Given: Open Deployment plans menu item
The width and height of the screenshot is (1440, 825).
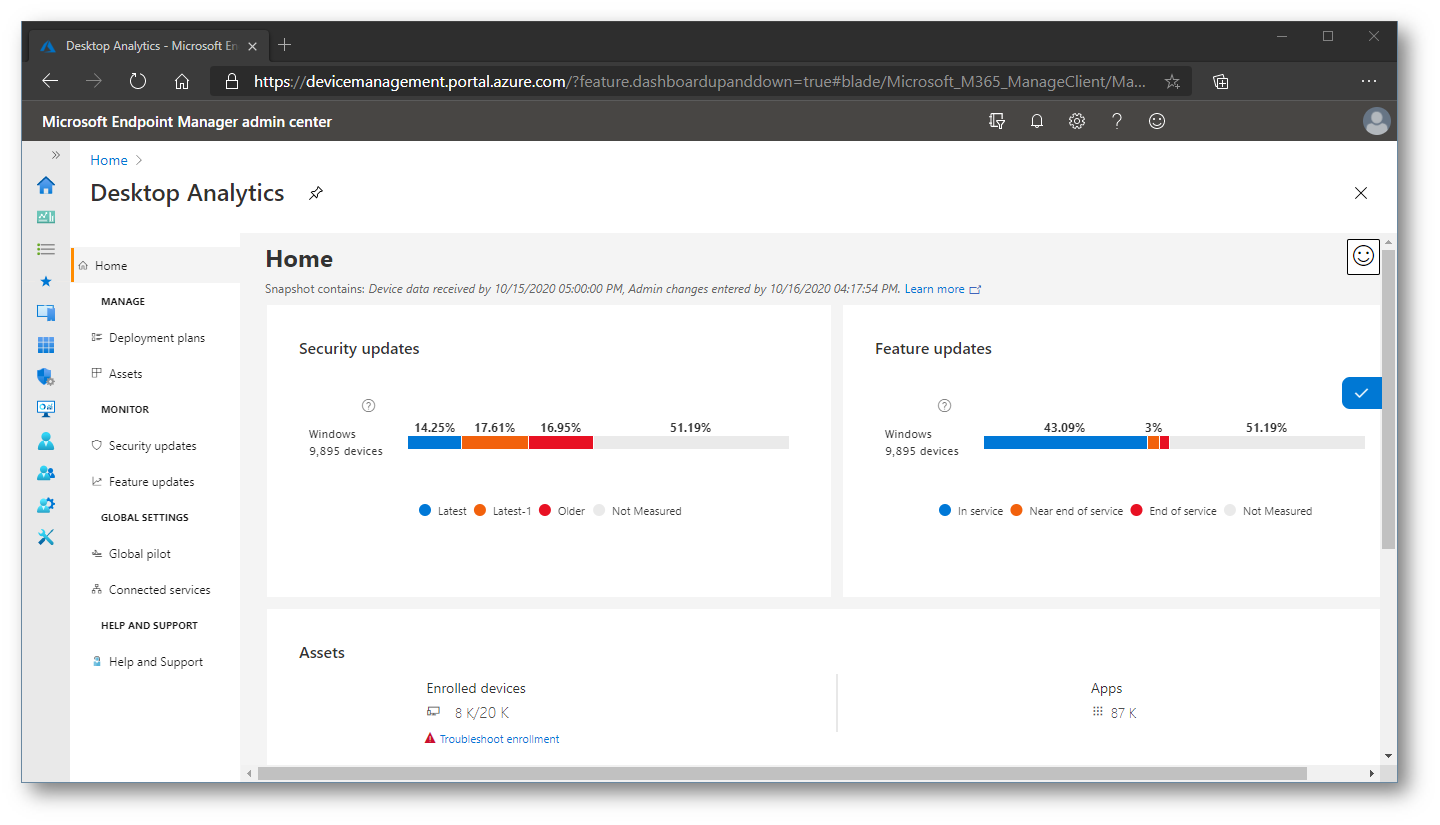Looking at the screenshot, I should point(156,338).
